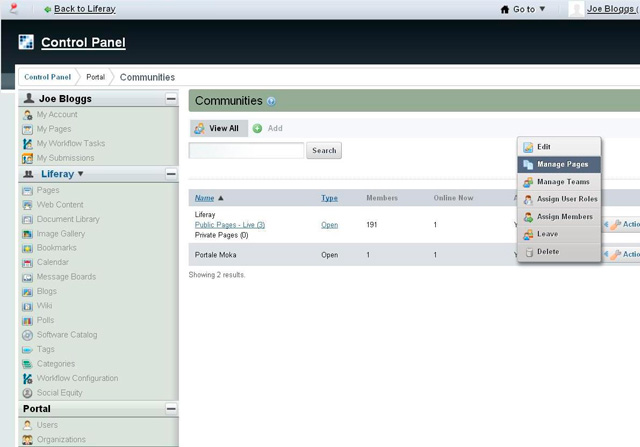
Task: Click the My Submissions icon
Action: [27, 158]
